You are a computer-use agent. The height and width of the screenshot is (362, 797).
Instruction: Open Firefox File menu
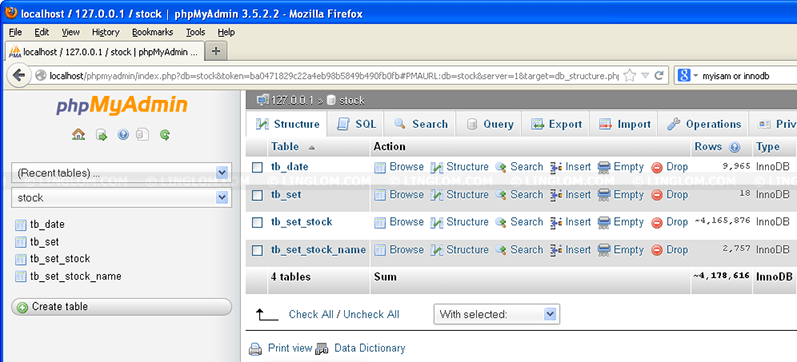click(15, 32)
